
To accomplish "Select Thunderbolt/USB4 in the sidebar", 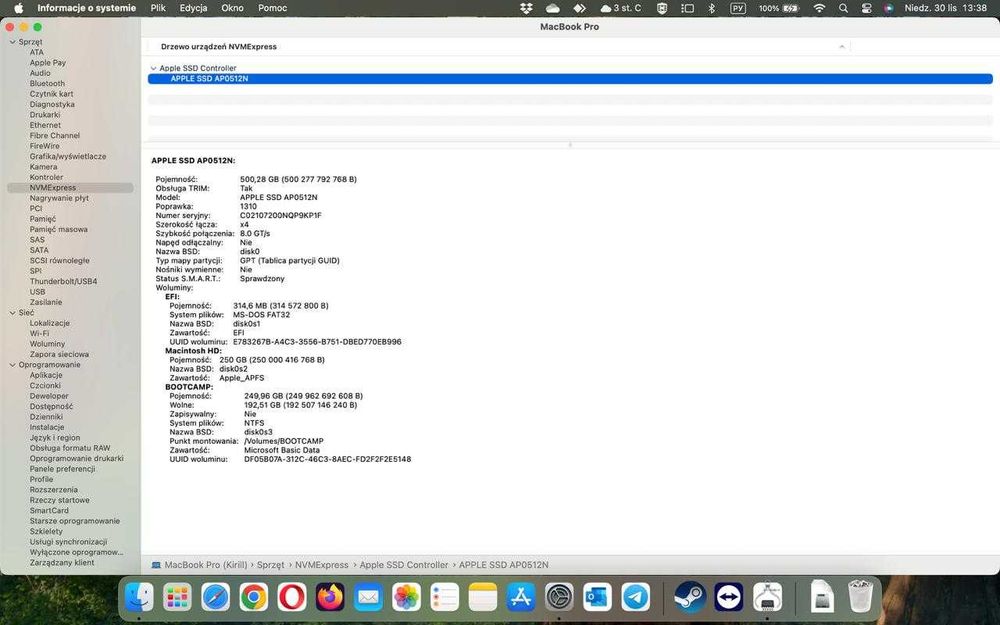I will [x=63, y=281].
